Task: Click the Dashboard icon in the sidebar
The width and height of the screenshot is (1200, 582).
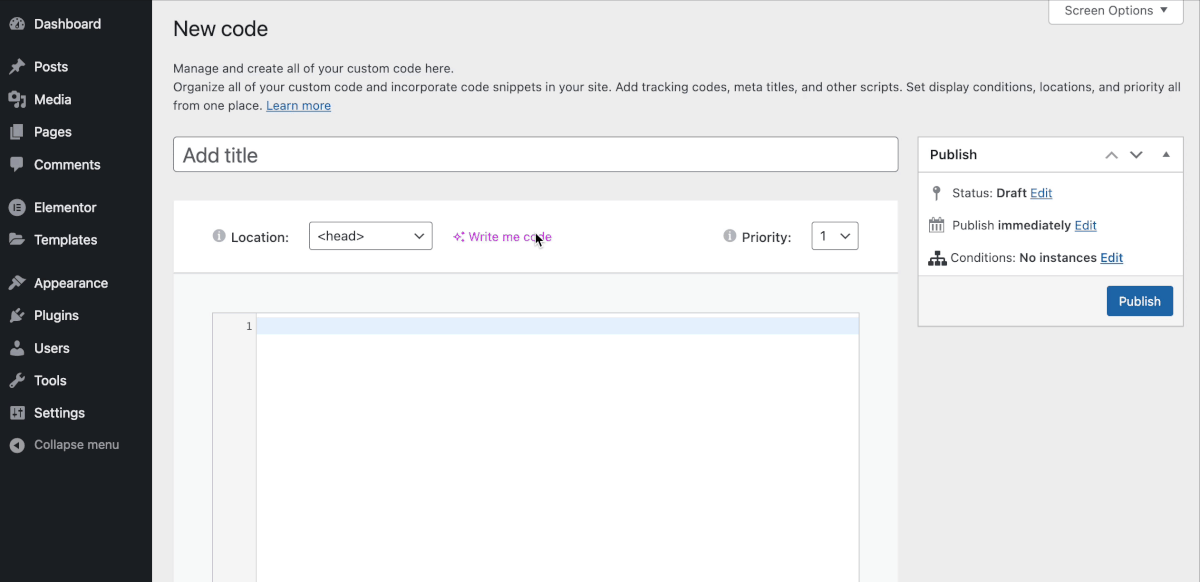Action: 18,23
